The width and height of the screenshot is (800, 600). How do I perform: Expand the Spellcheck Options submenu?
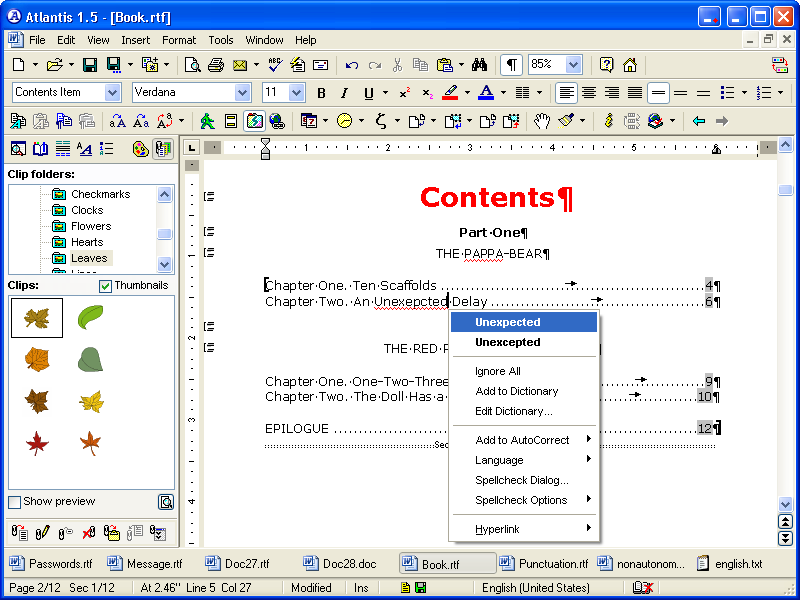(524, 501)
